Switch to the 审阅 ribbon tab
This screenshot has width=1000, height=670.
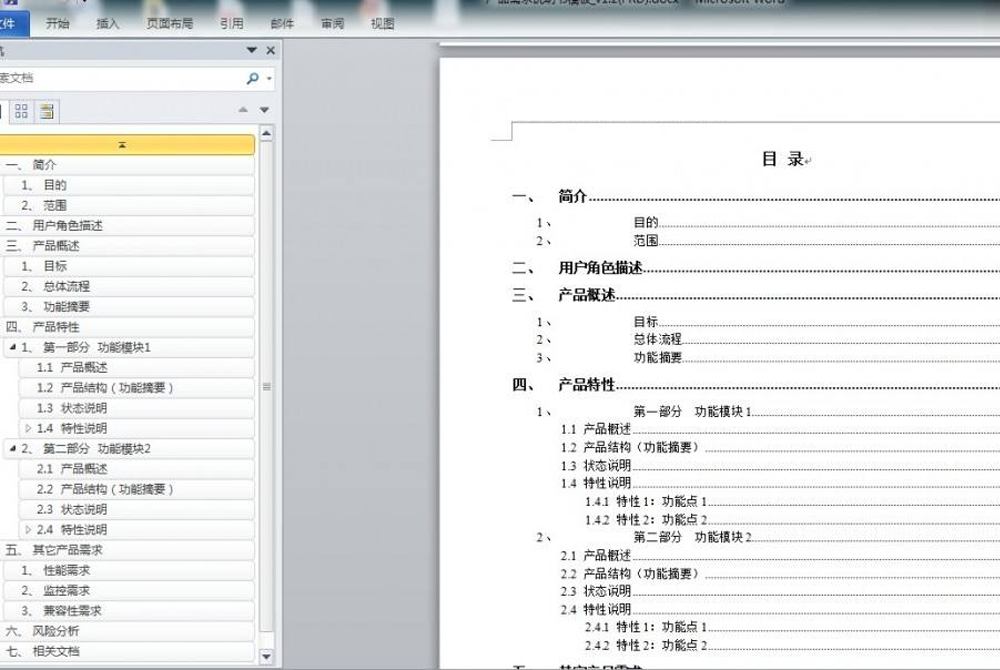coord(333,23)
